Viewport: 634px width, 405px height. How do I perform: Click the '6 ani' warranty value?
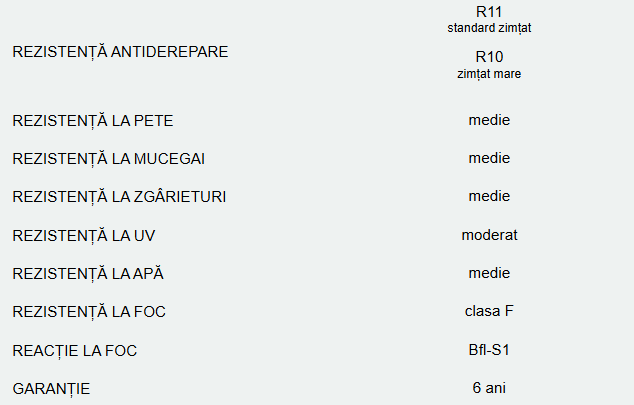pyautogui.click(x=489, y=389)
